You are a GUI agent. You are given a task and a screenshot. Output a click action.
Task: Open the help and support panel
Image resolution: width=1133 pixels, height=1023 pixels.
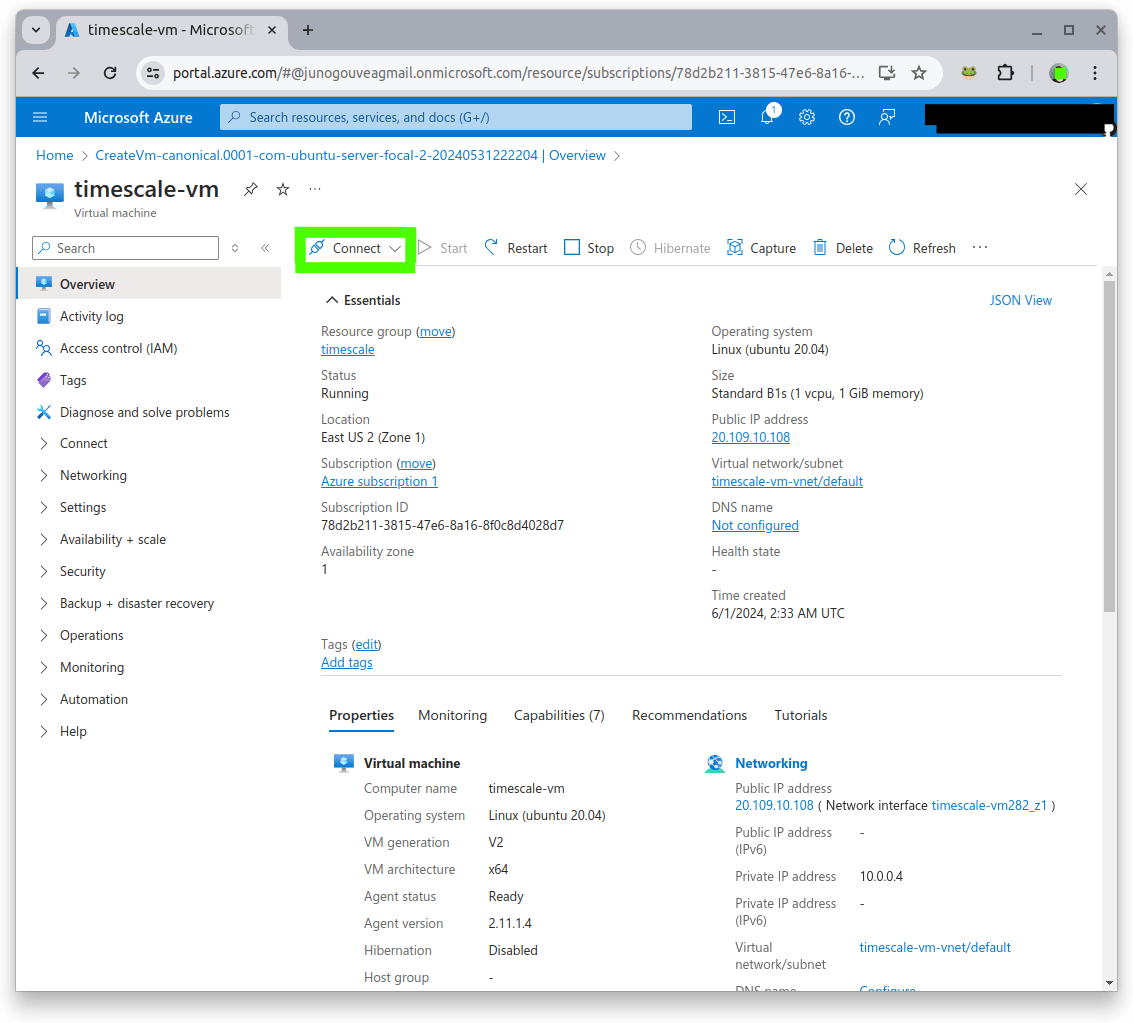[x=847, y=117]
